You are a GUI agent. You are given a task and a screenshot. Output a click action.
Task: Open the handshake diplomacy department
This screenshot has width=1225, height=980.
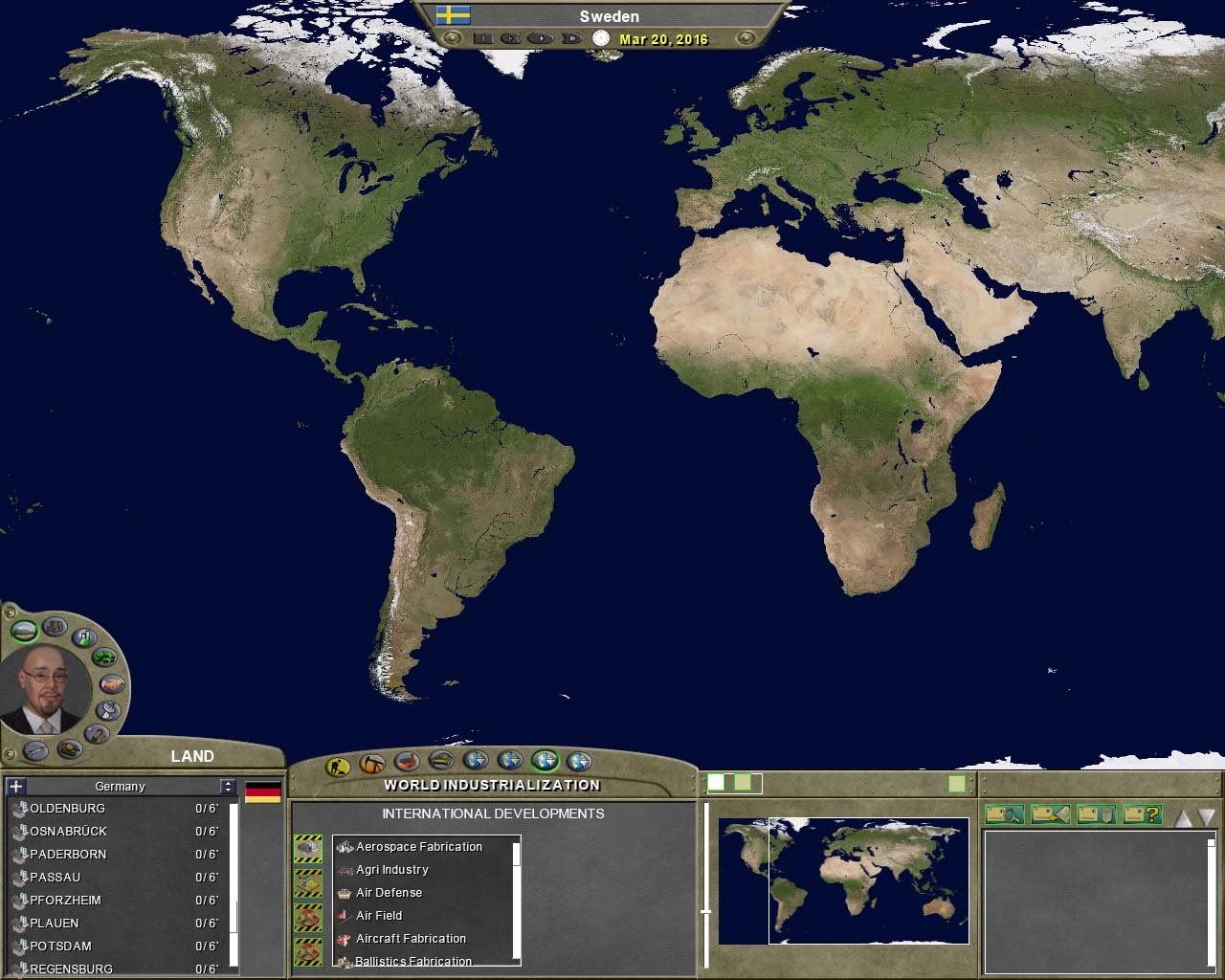(x=112, y=683)
